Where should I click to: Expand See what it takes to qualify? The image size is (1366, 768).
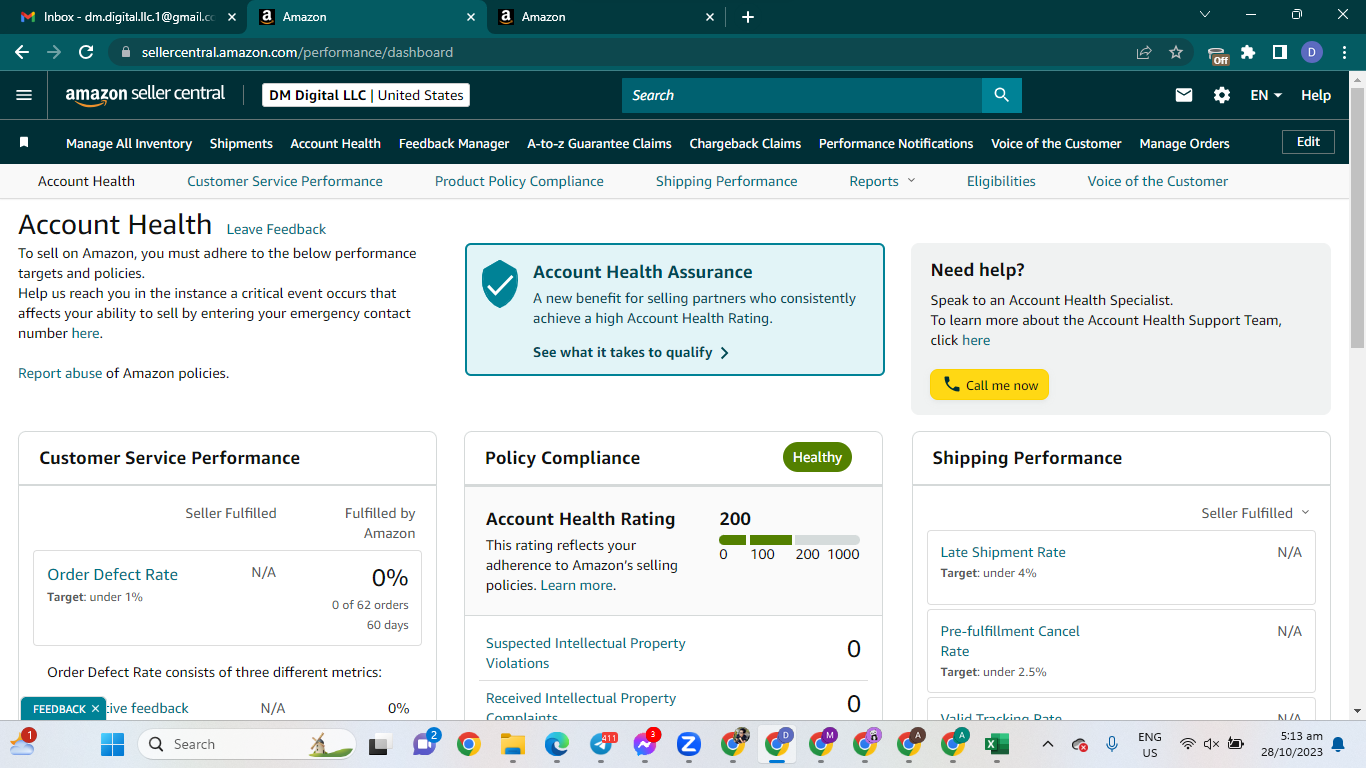630,352
